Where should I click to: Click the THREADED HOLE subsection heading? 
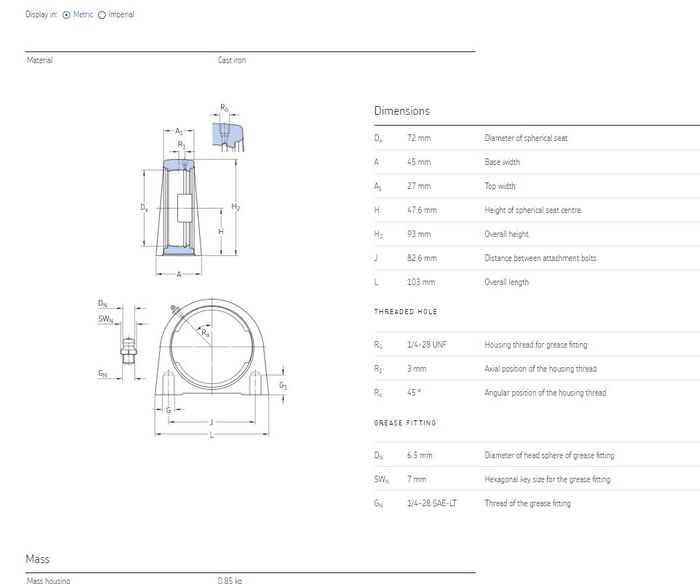pyautogui.click(x=405, y=312)
